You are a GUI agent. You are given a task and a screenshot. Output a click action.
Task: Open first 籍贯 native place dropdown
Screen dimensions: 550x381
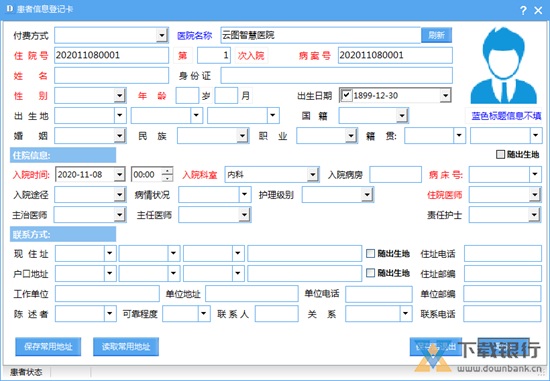(x=459, y=135)
